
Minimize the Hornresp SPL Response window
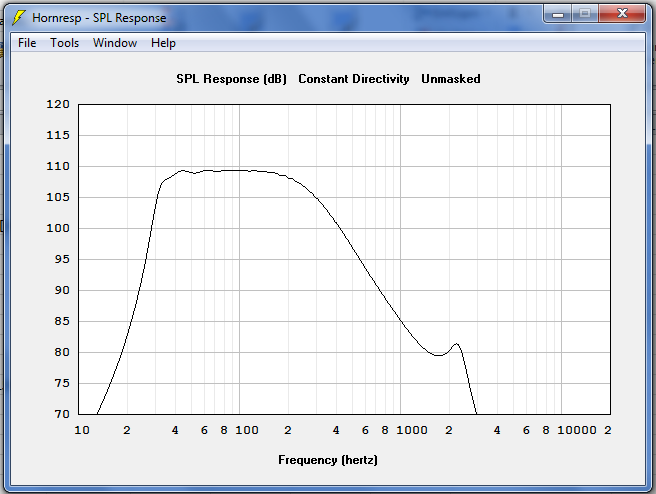click(557, 14)
